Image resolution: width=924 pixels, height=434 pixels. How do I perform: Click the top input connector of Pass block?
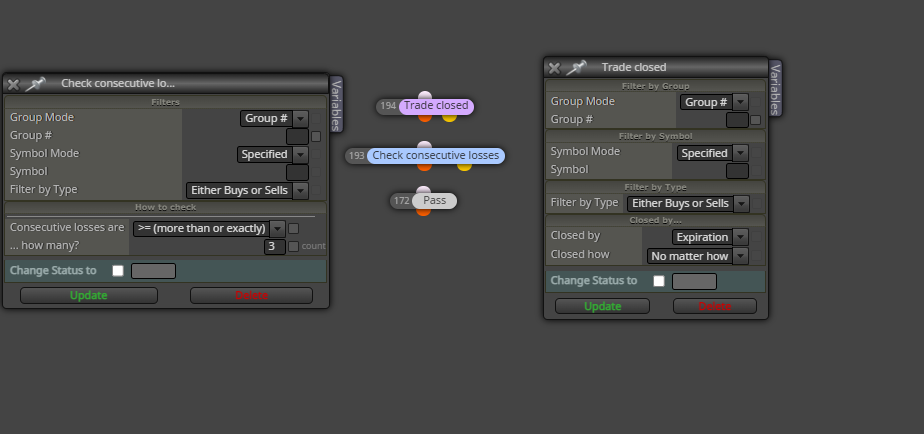(423, 190)
